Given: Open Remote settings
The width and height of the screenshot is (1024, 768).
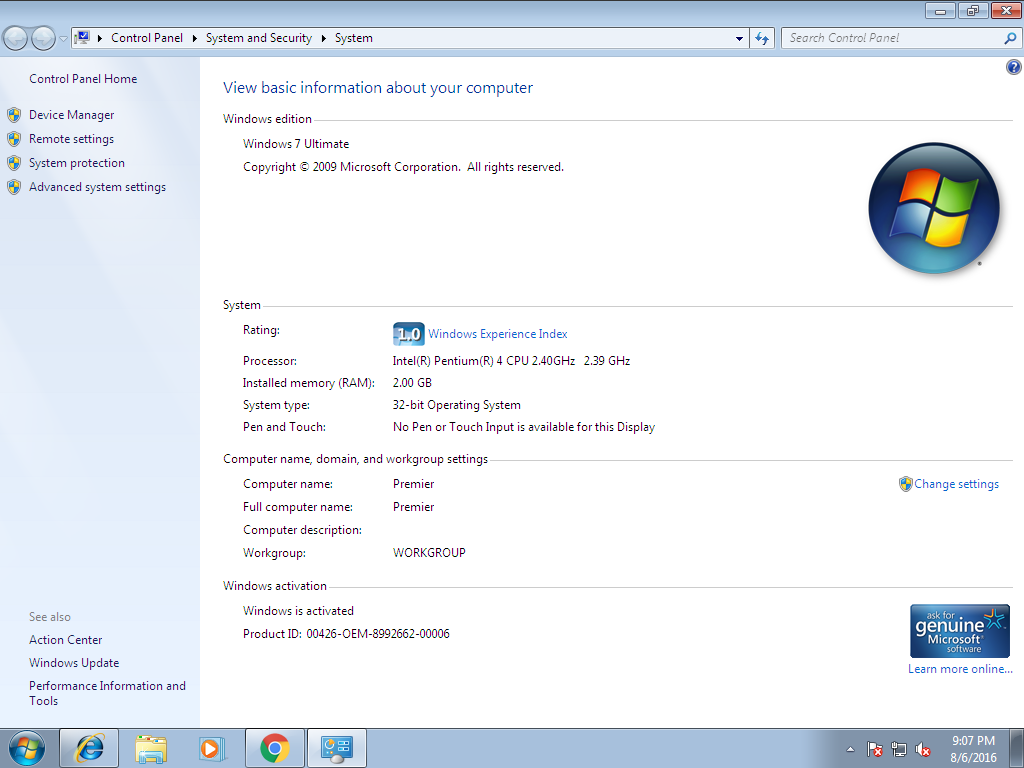Looking at the screenshot, I should pos(71,139).
